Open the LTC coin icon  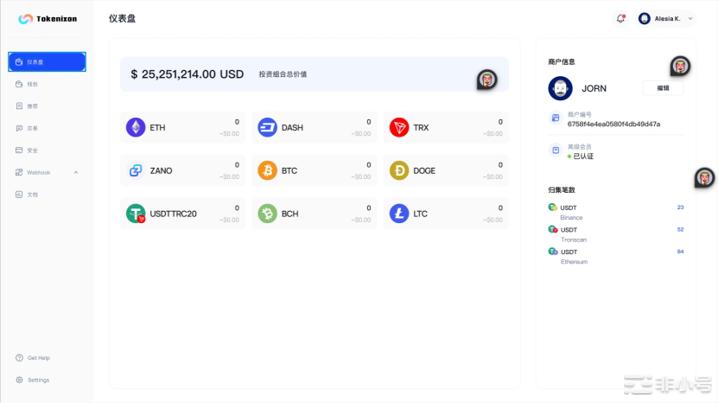399,213
